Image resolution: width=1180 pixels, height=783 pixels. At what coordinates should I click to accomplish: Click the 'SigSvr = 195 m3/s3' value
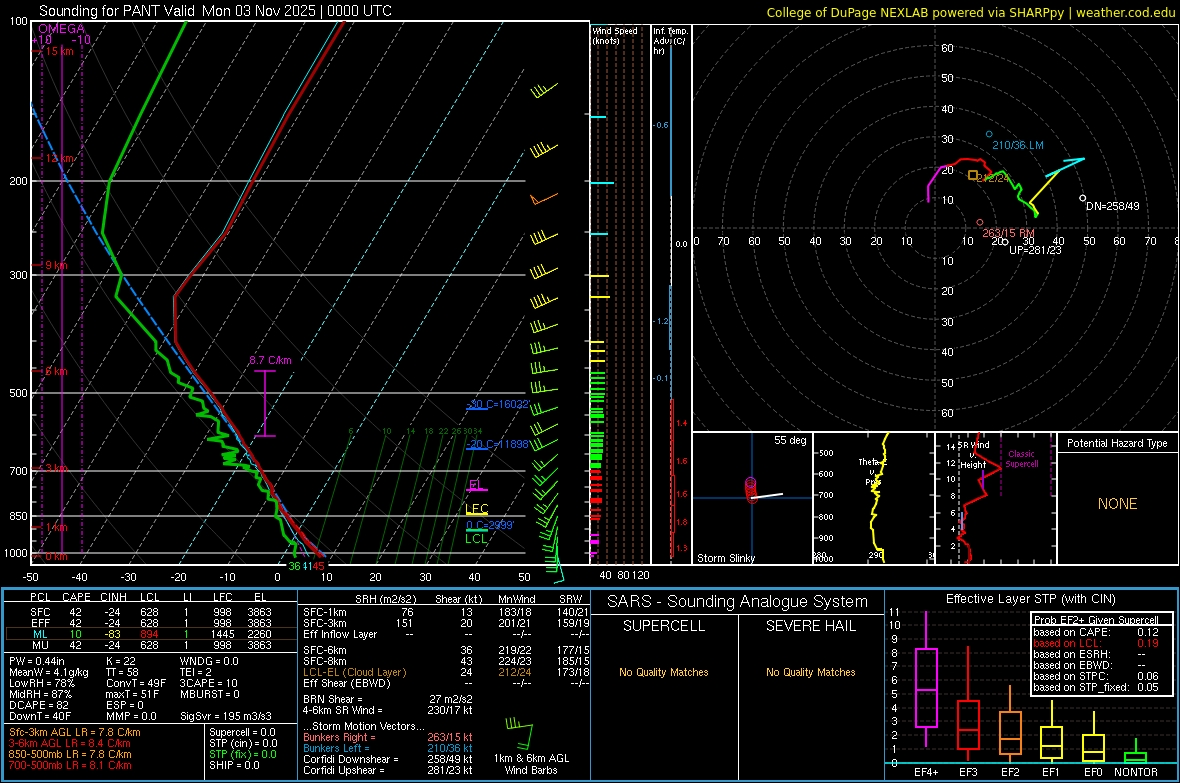[x=226, y=716]
